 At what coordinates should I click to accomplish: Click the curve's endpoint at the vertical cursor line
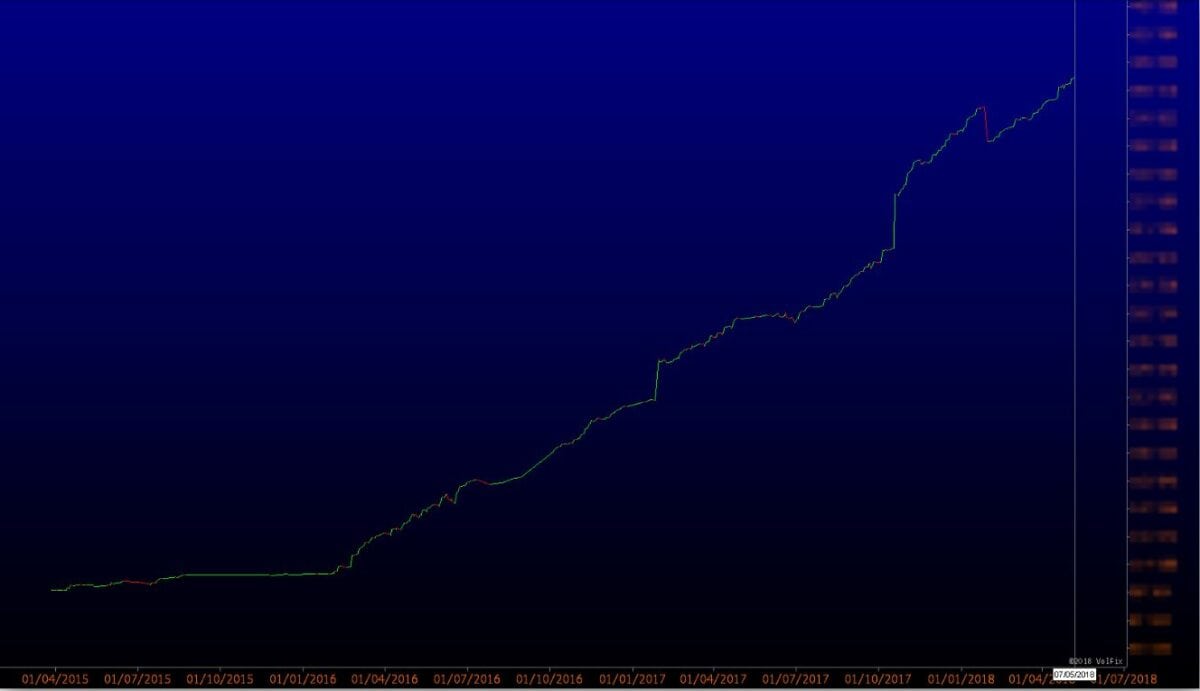pyautogui.click(x=1073, y=78)
